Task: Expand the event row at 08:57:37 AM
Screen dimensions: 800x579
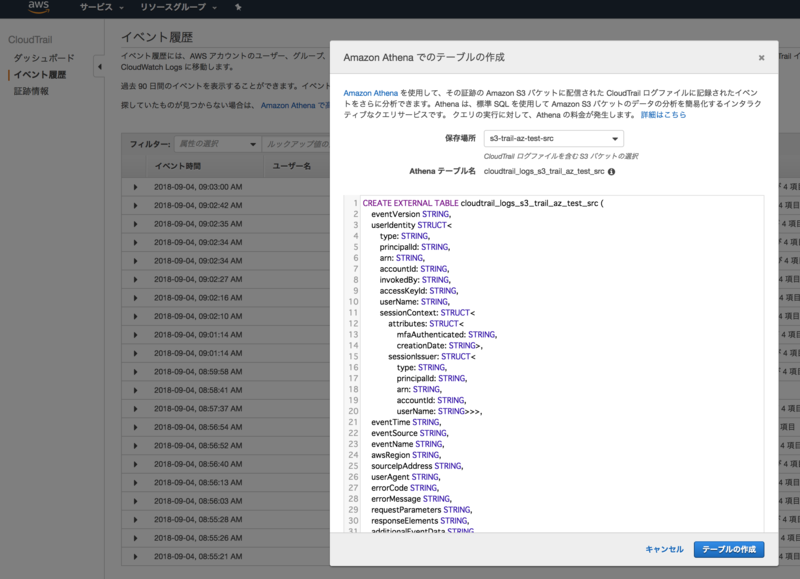Action: point(135,409)
